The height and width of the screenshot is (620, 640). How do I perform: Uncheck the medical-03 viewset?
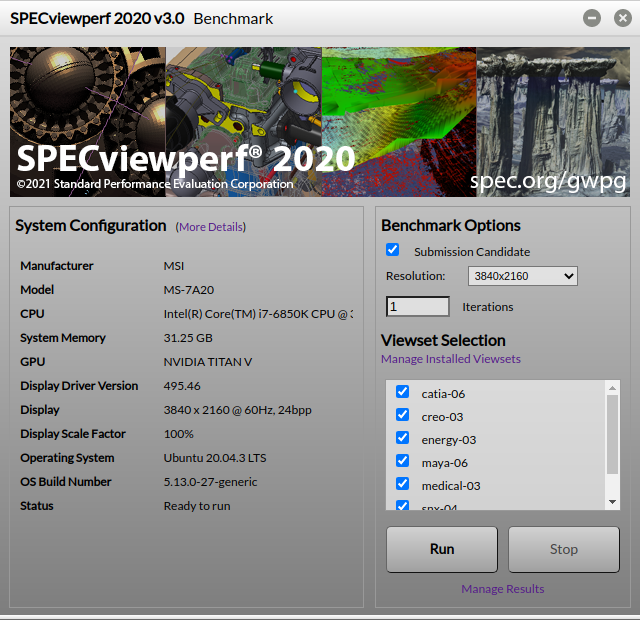402,483
